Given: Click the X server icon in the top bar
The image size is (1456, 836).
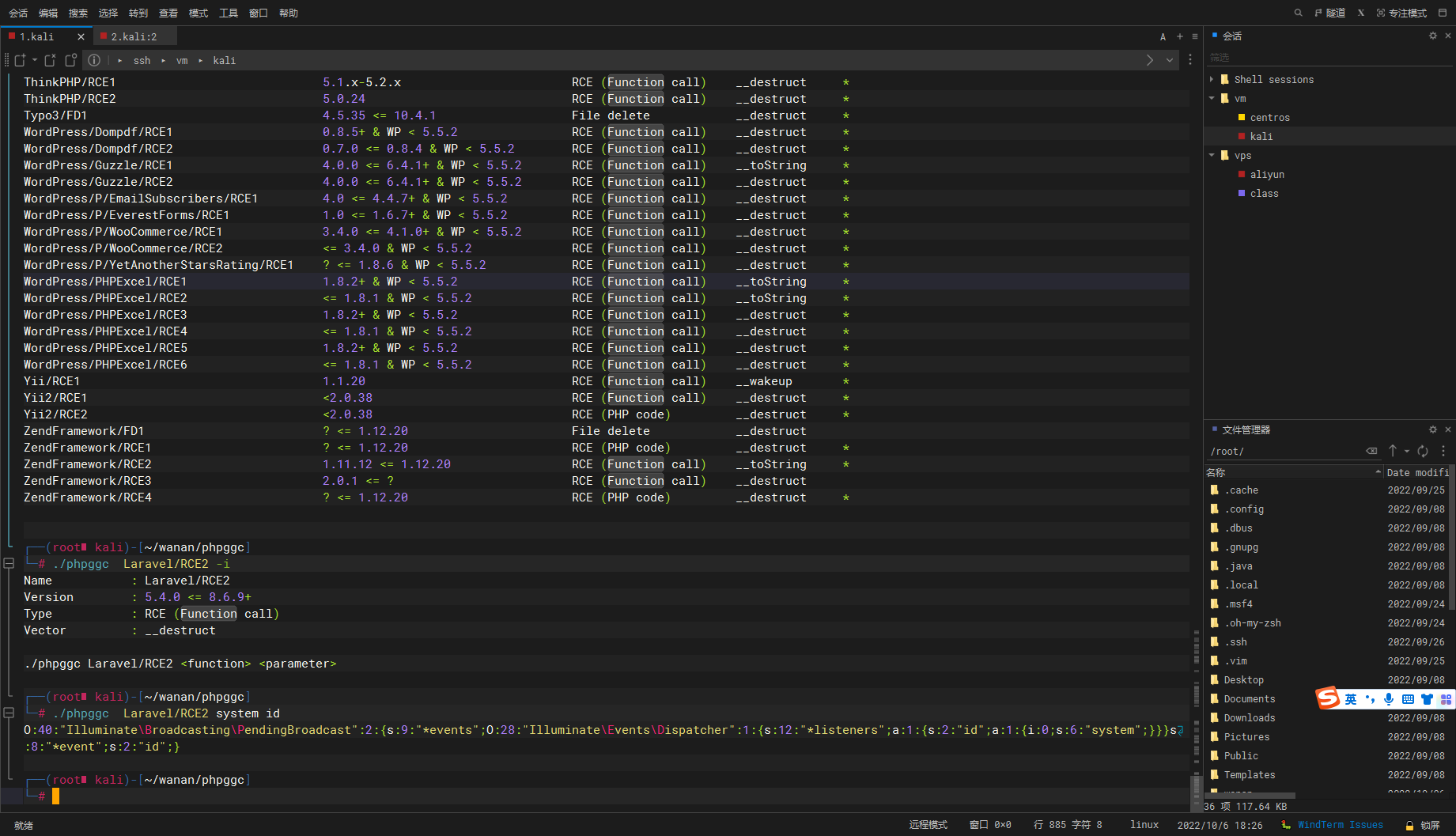Looking at the screenshot, I should pyautogui.click(x=1361, y=13).
